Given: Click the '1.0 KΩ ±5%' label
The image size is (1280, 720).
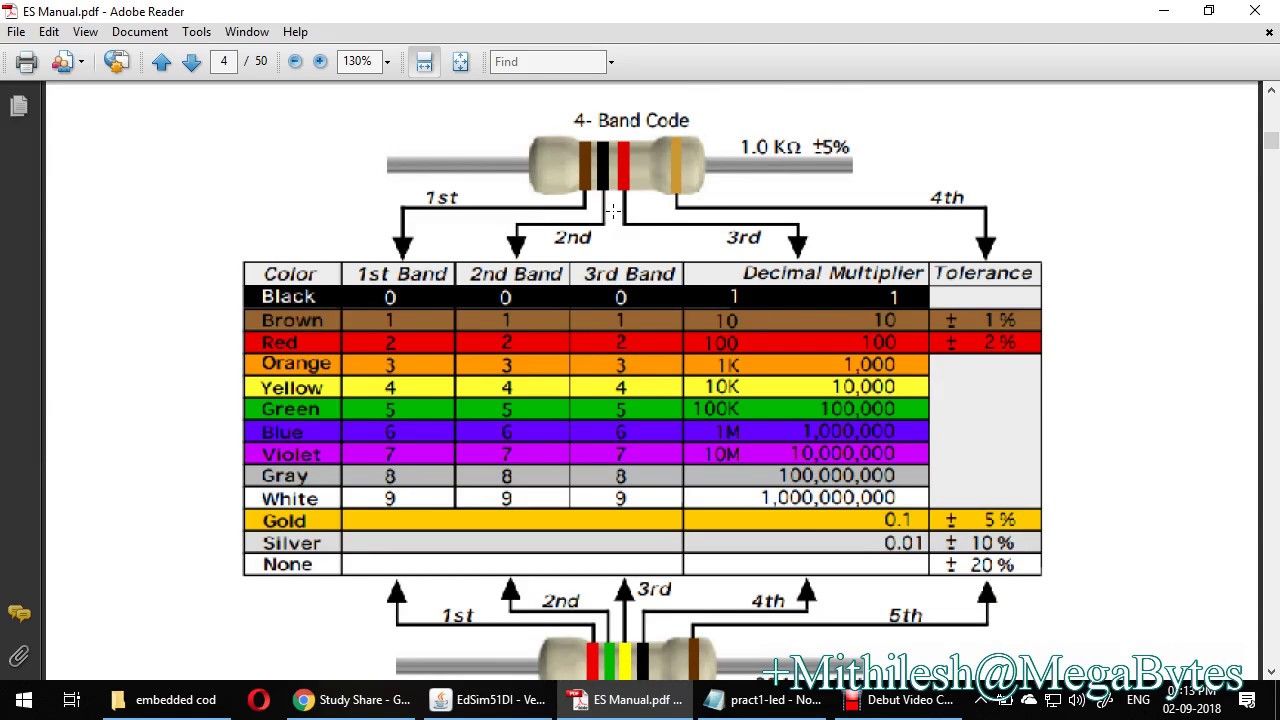Looking at the screenshot, I should (x=795, y=147).
